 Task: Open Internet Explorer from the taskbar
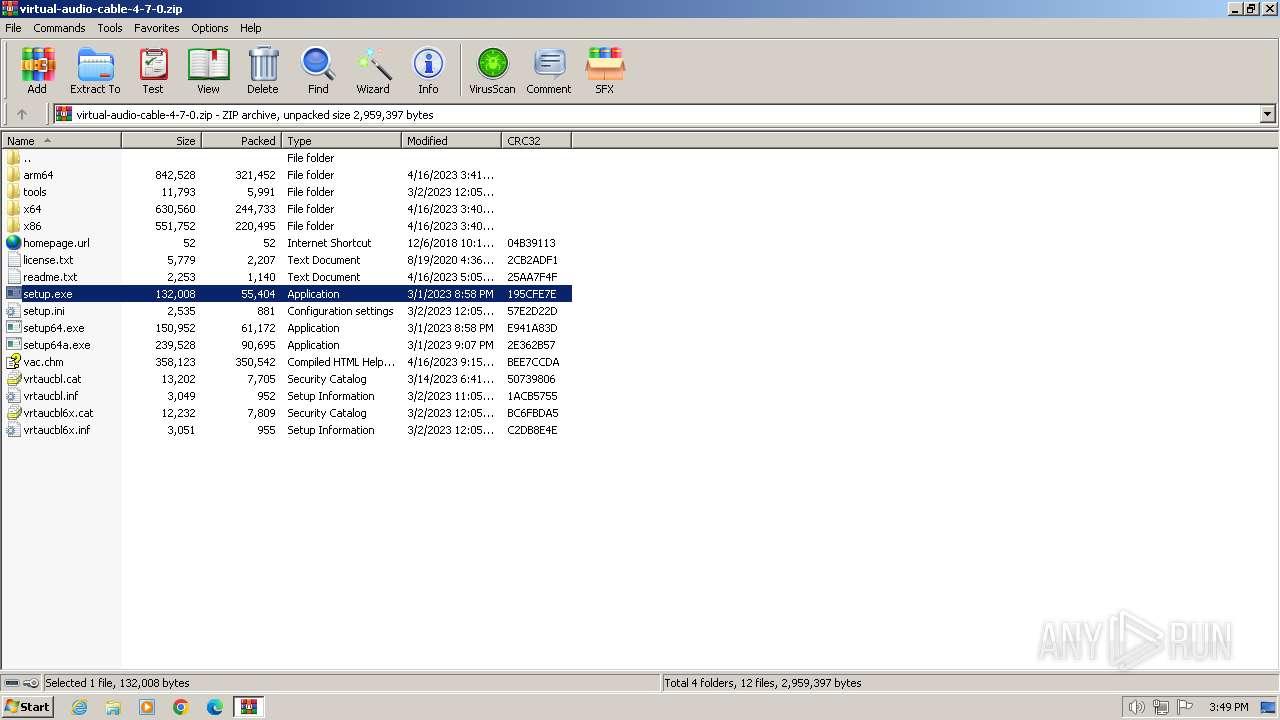[79, 707]
